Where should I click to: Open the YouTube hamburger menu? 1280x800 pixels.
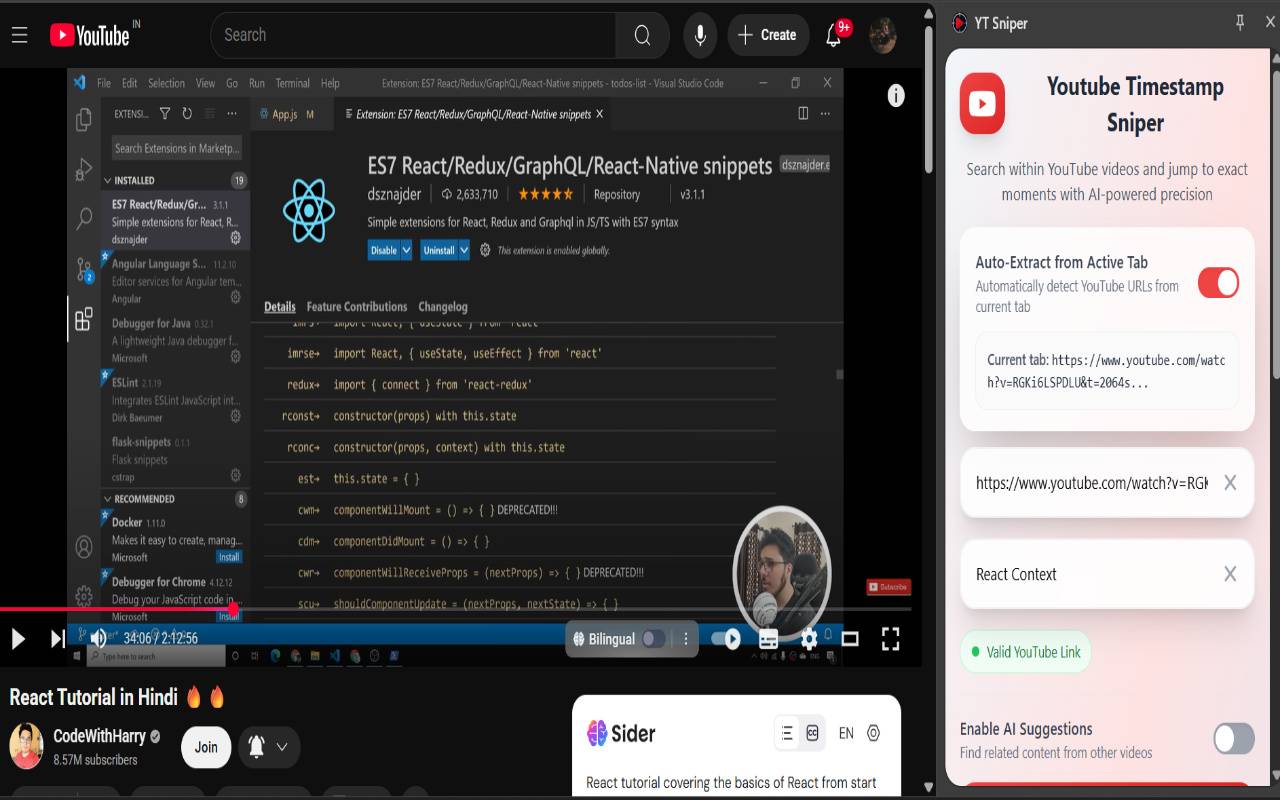click(19, 35)
